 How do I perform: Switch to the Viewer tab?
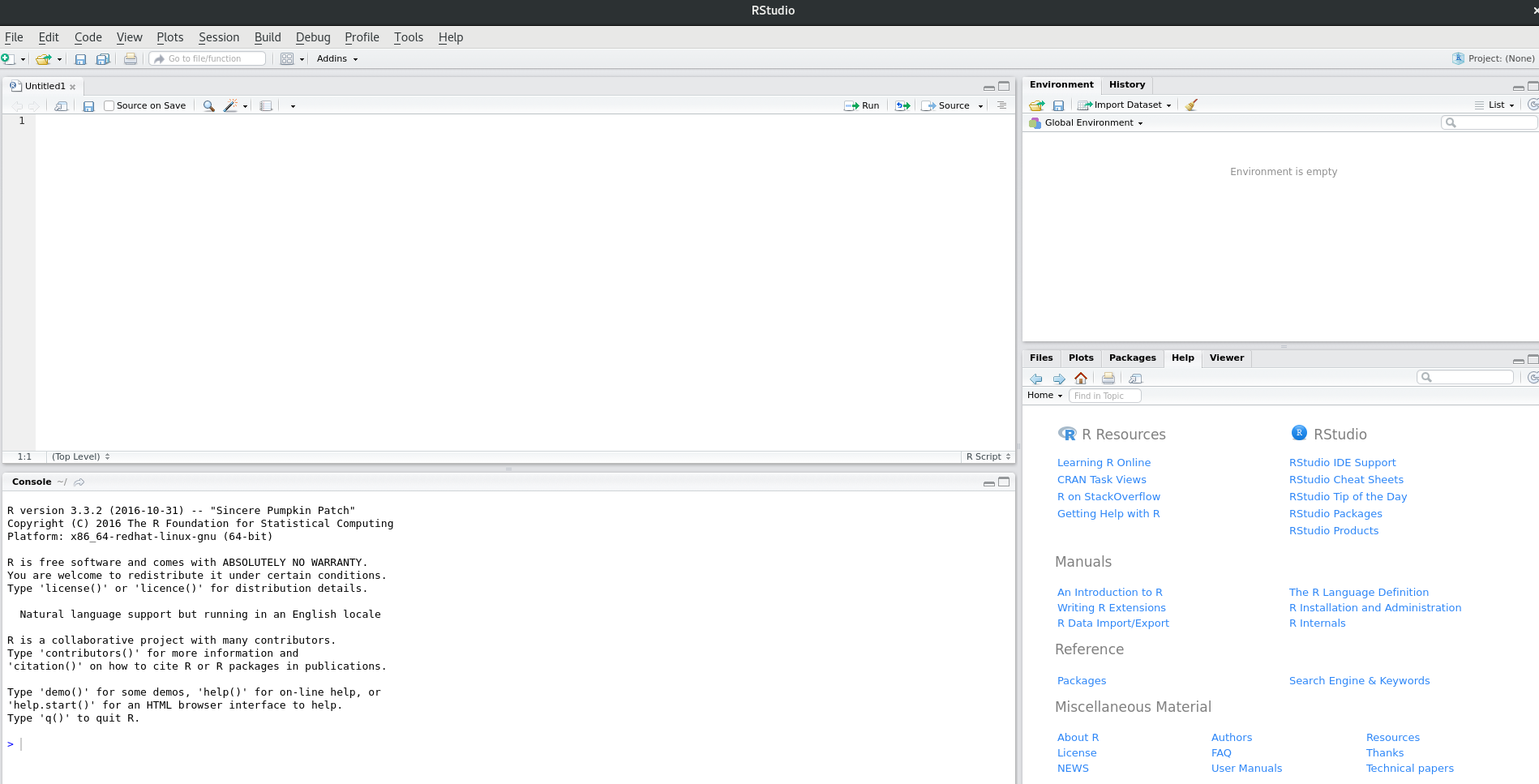[x=1227, y=358]
